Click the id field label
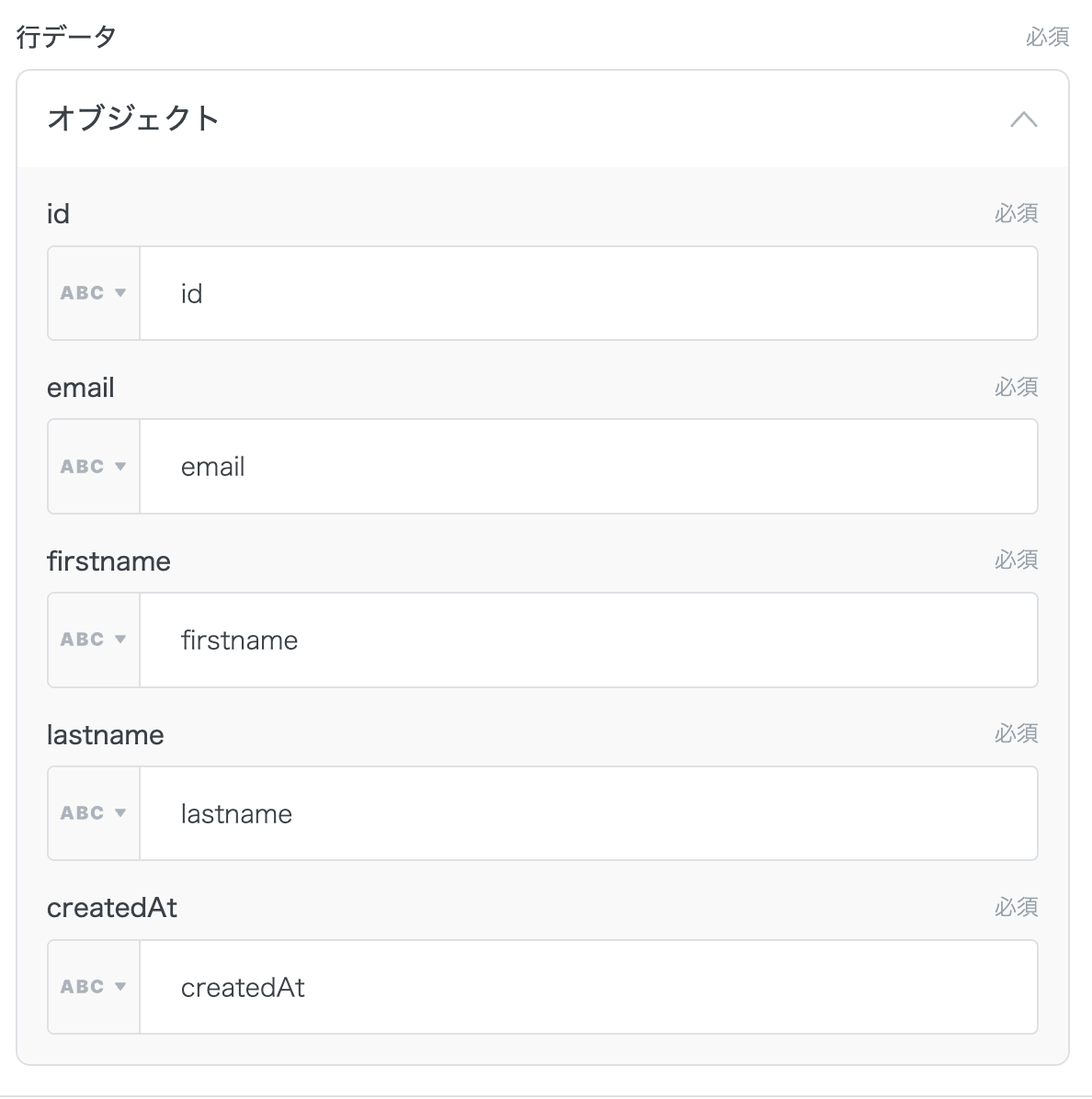Screen dimensions: 1092x1099 [x=58, y=214]
